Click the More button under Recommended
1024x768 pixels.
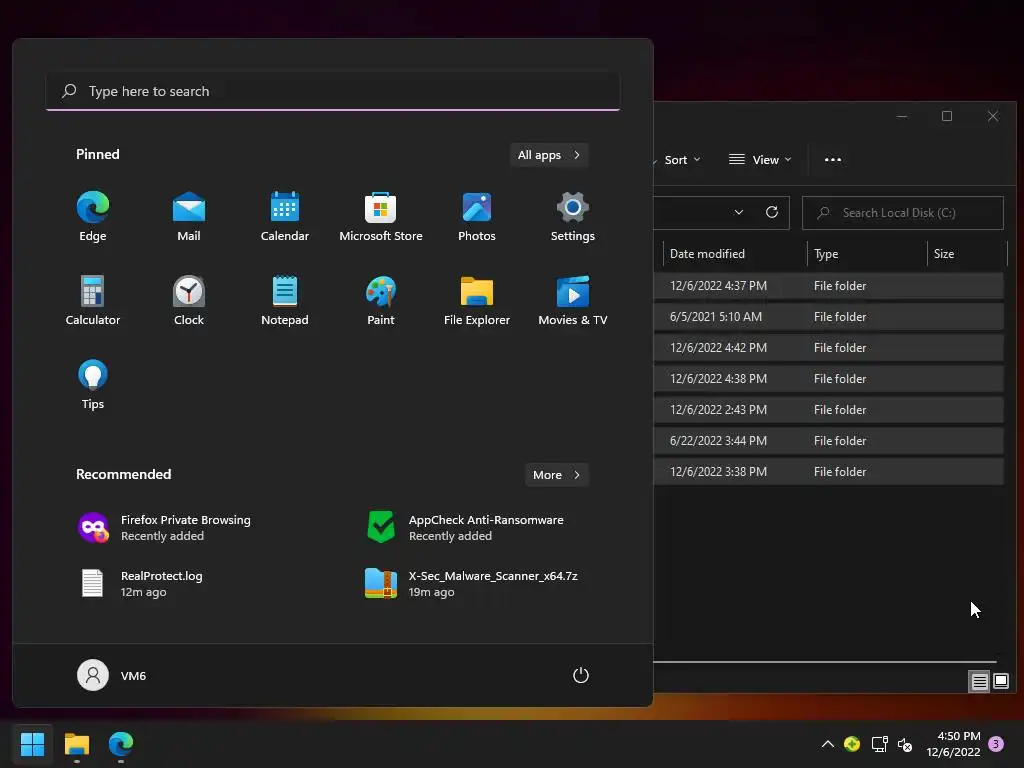556,475
